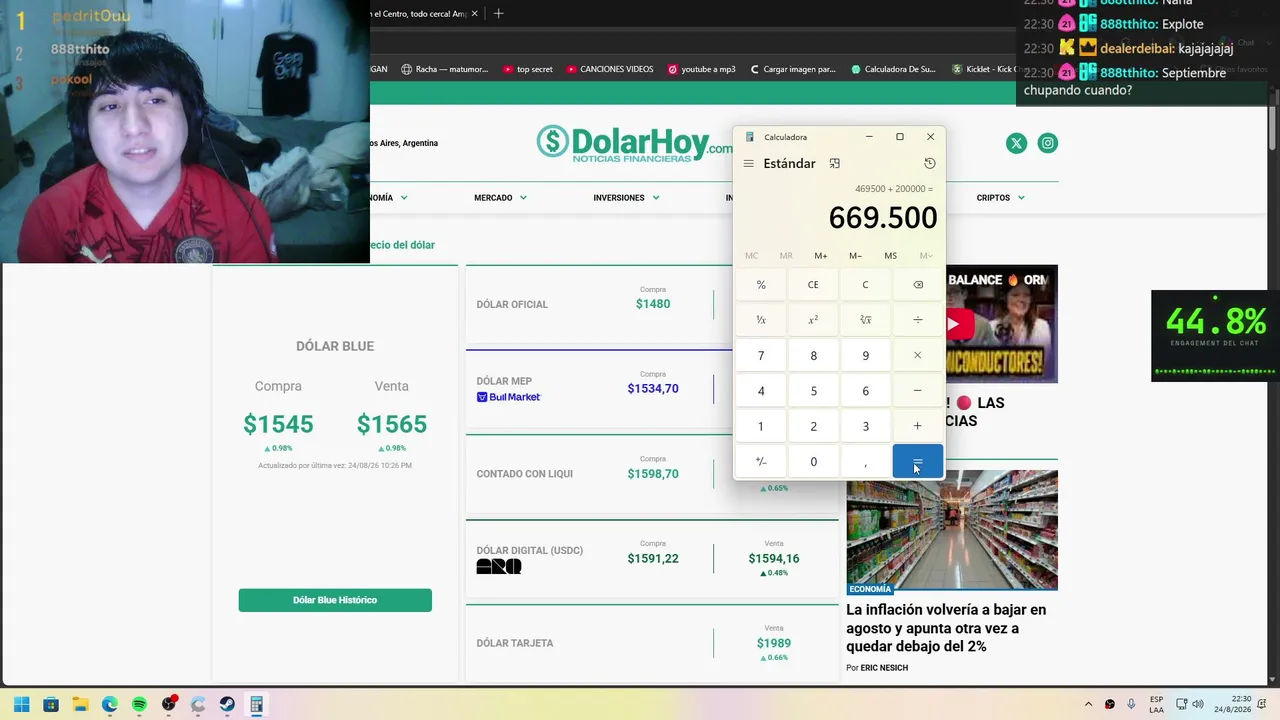
Task: Click the number 0 key
Action: (x=813, y=461)
